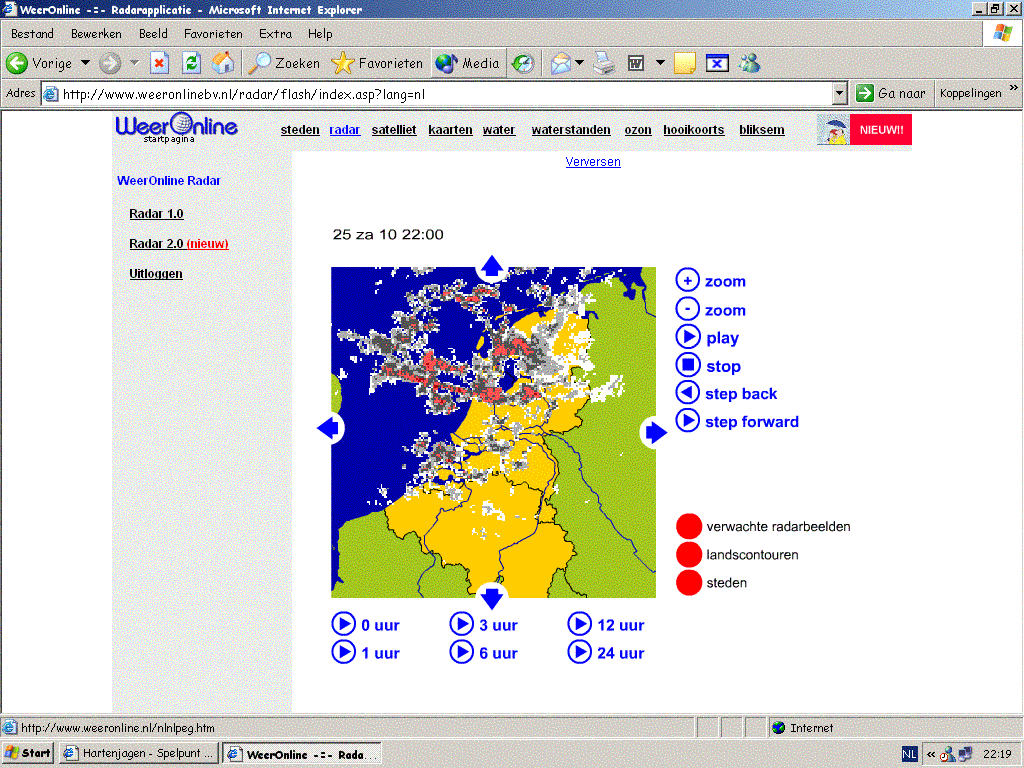This screenshot has height=768, width=1024.
Task: Open the Radar 1.0 link
Action: coord(156,214)
